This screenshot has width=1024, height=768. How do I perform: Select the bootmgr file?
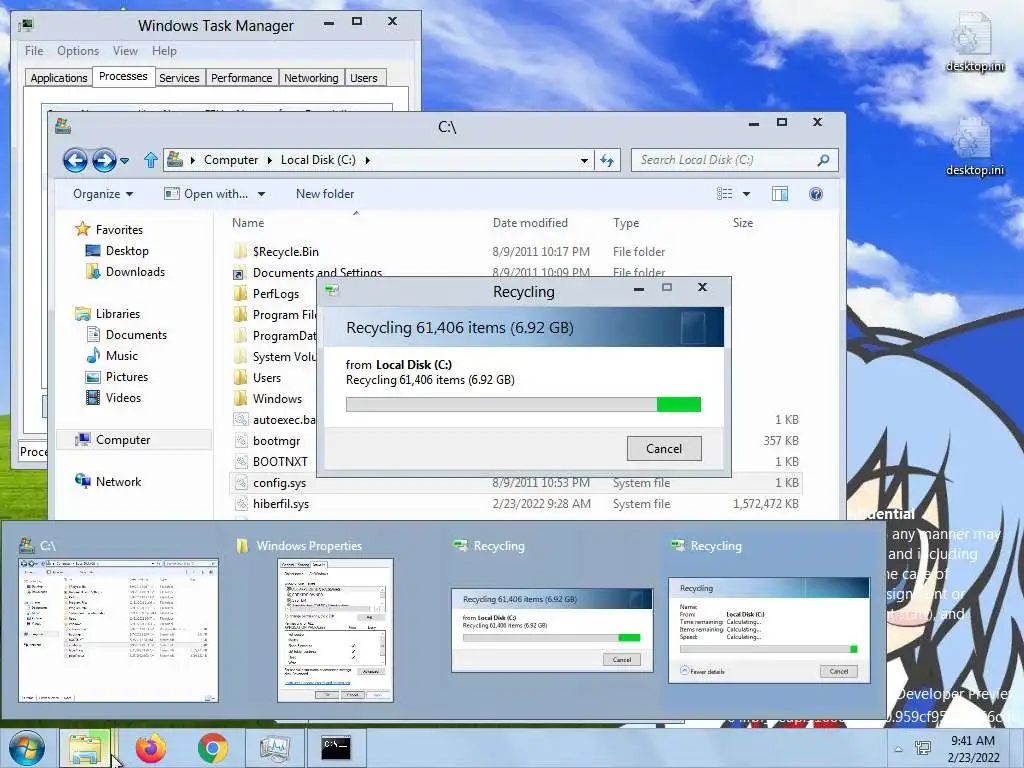pos(268,441)
